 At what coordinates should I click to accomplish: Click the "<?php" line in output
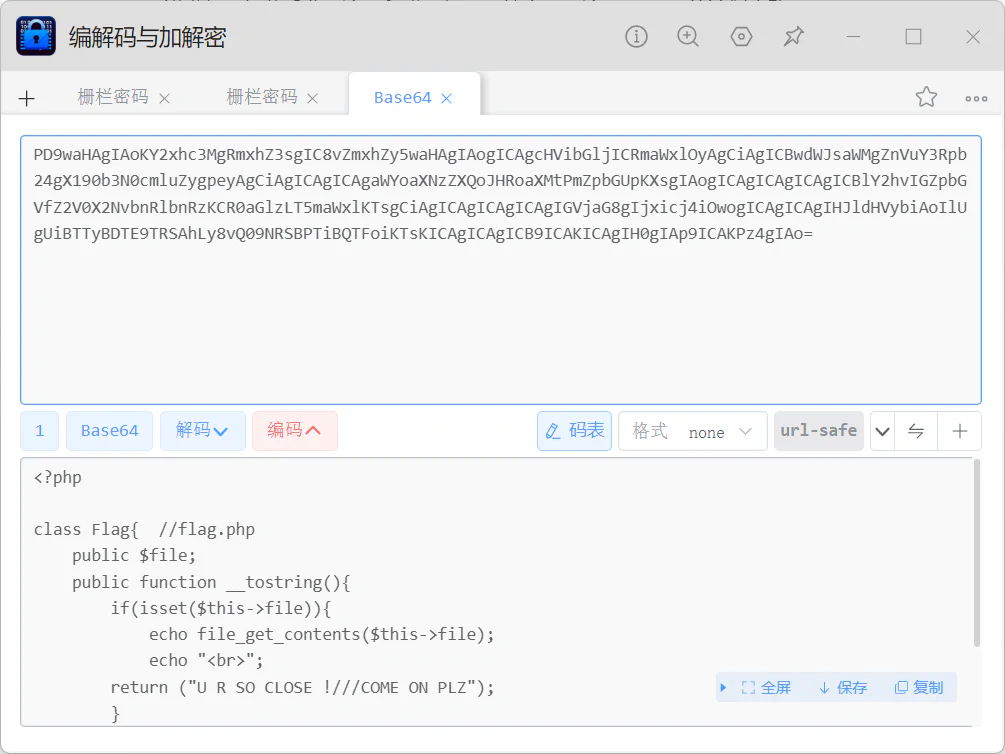click(x=58, y=478)
